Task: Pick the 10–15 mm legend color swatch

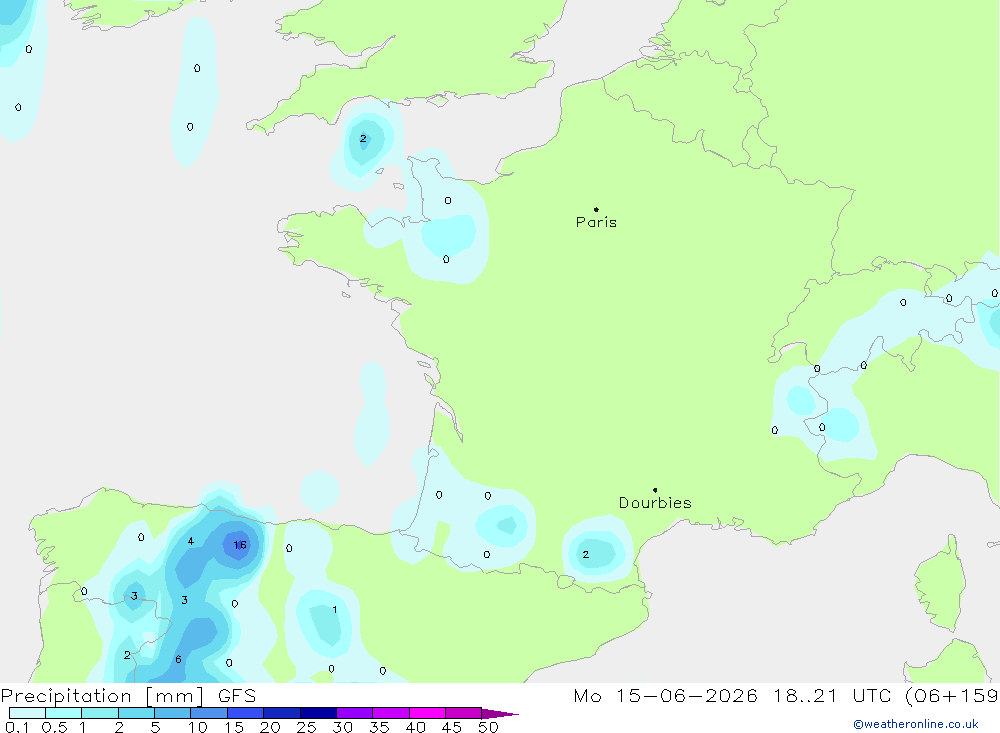Action: pos(209,713)
